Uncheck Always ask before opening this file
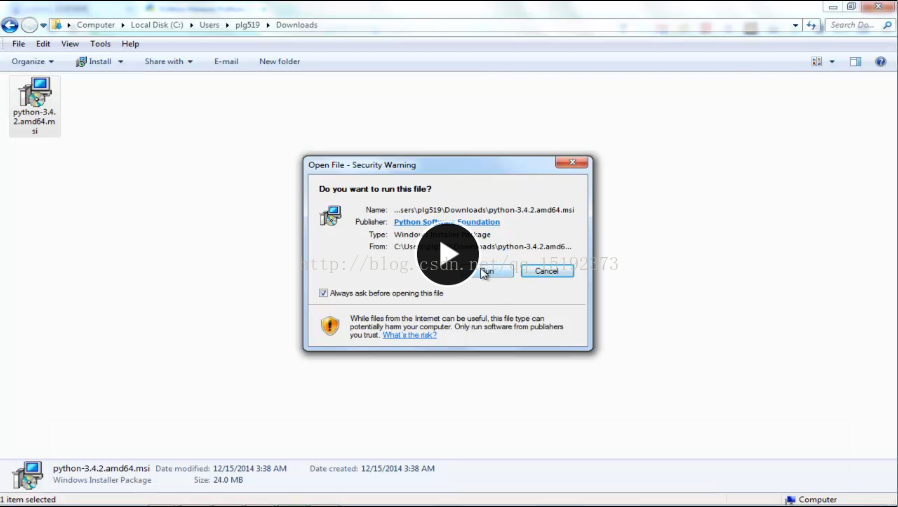898x507 pixels. tap(324, 293)
